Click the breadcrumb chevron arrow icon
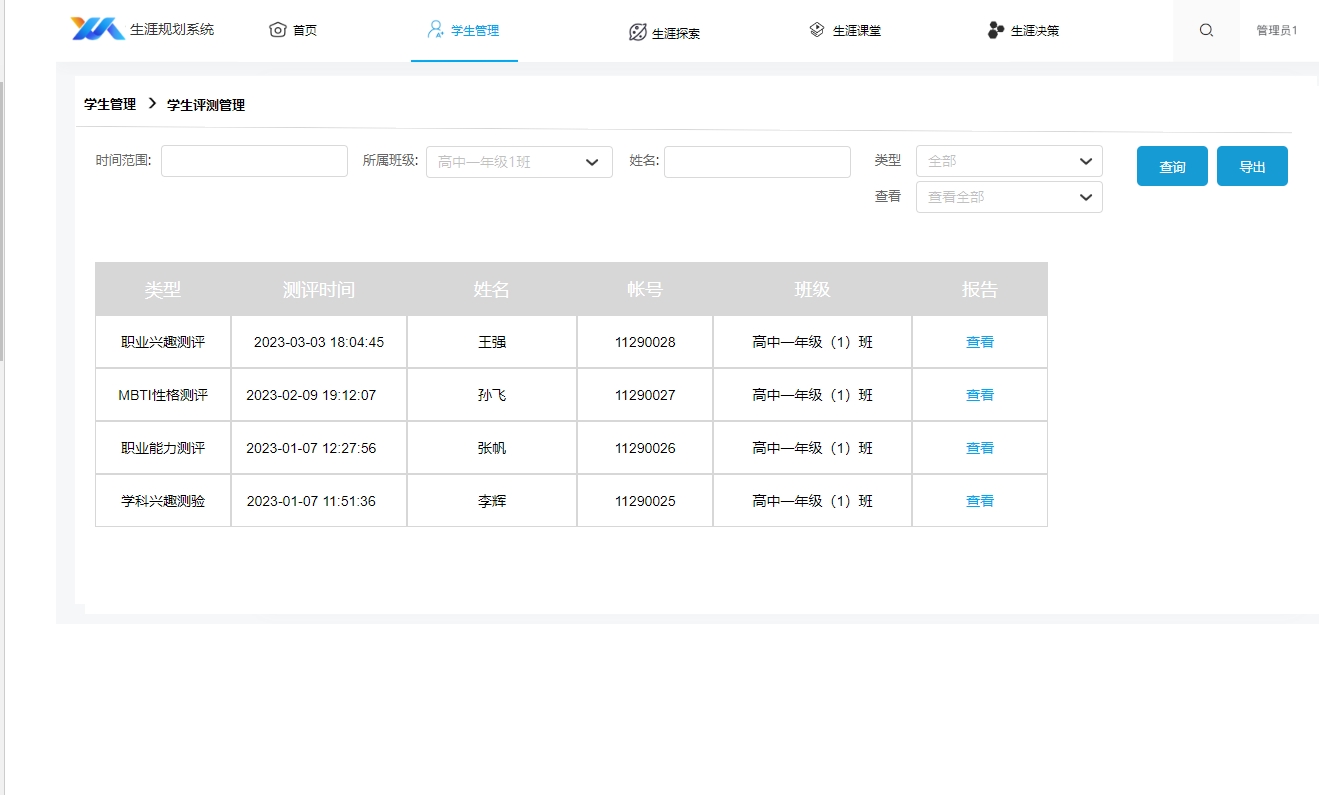Image resolution: width=1319 pixels, height=795 pixels. 152,103
